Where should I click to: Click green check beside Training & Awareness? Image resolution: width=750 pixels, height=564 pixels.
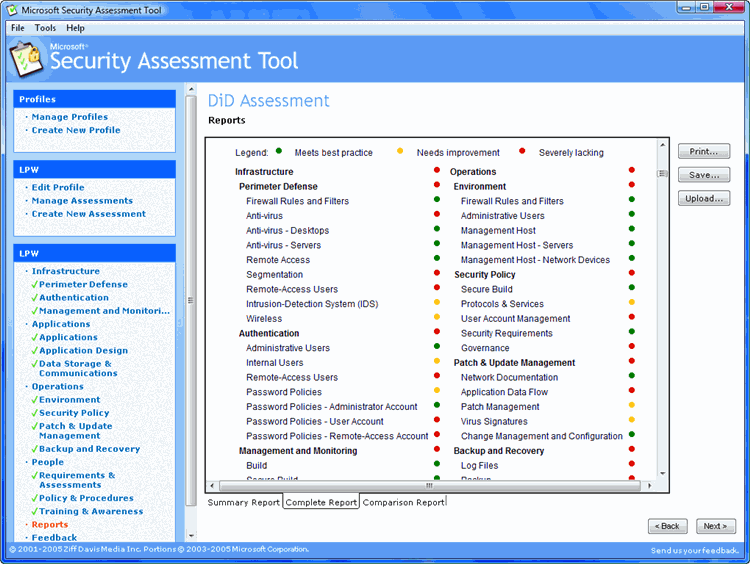(34, 511)
